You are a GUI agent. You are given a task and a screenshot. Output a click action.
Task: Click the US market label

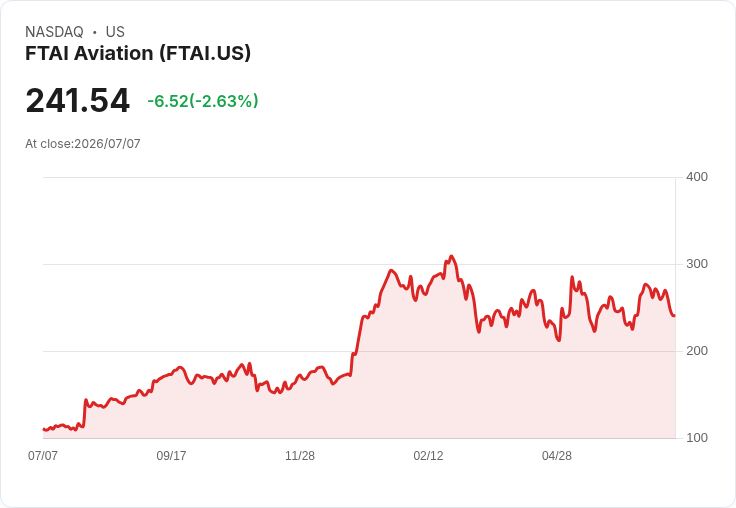pos(115,32)
